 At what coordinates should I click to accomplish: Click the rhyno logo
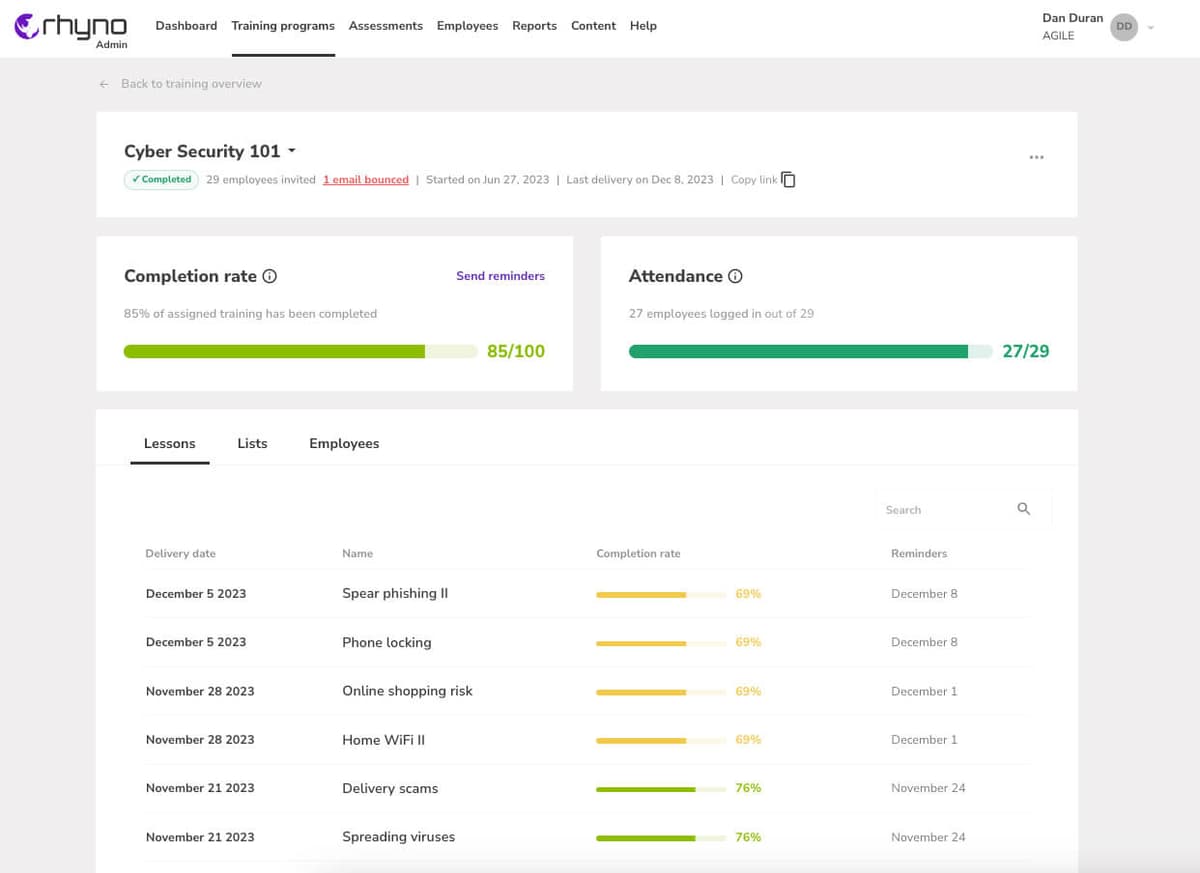(71, 28)
